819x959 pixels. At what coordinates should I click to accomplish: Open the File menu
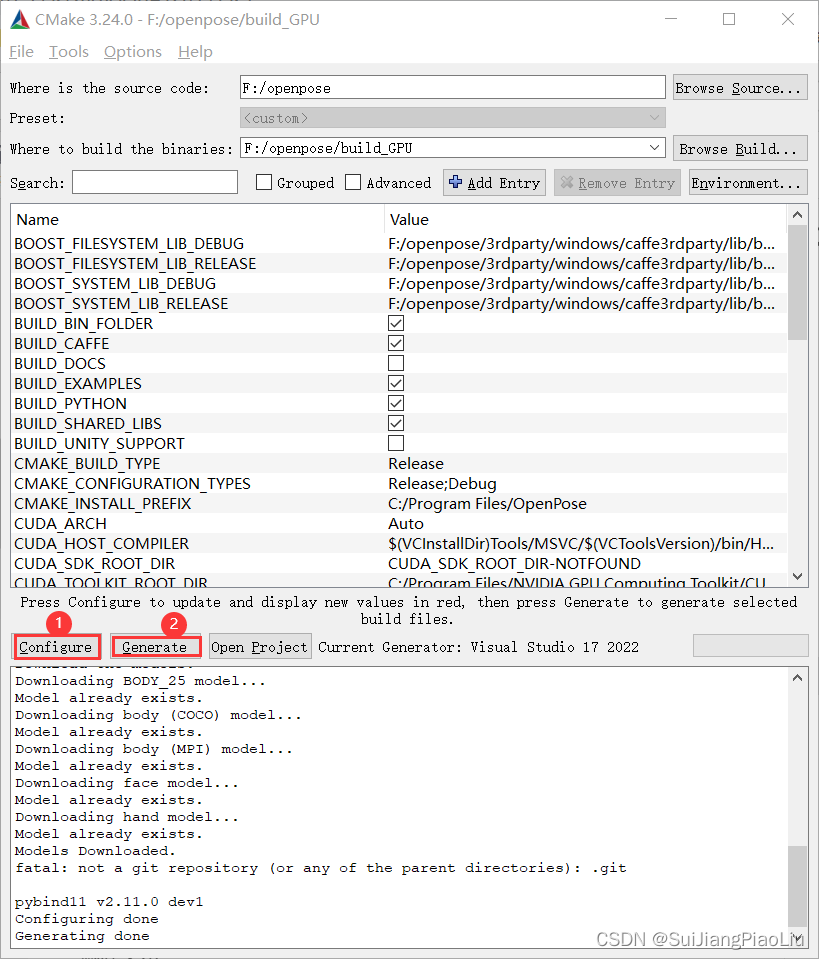21,52
